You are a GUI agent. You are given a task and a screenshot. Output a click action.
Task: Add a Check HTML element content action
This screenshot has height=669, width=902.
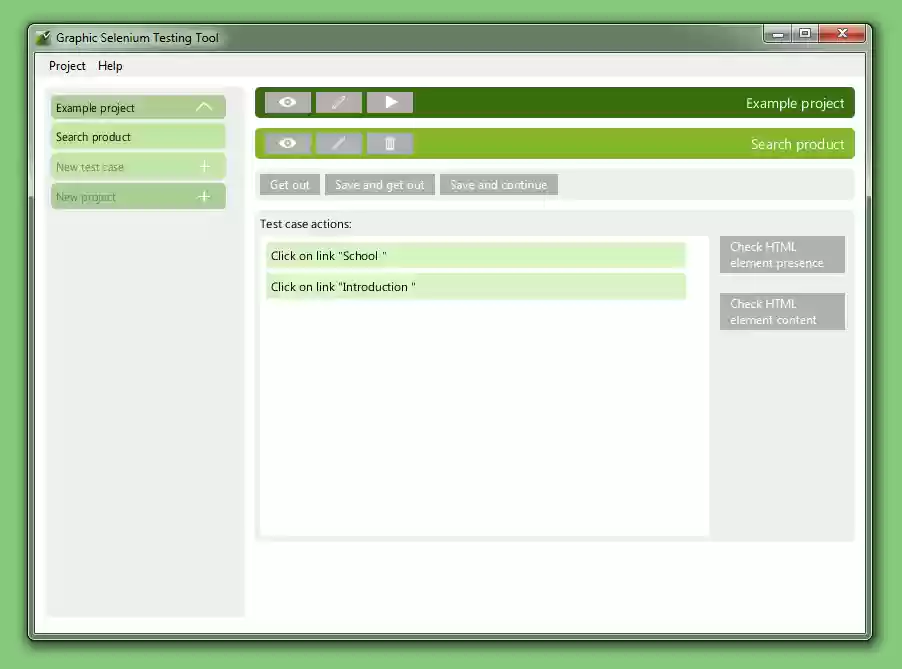point(781,311)
